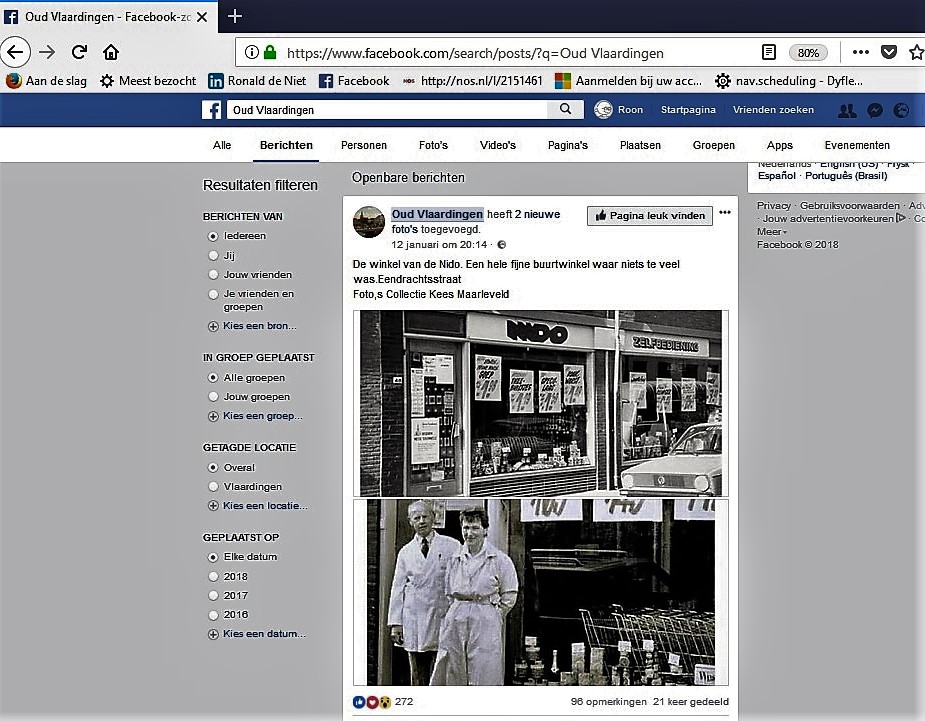Expand 'Kies een bron...'
The width and height of the screenshot is (925, 721).
(252, 326)
